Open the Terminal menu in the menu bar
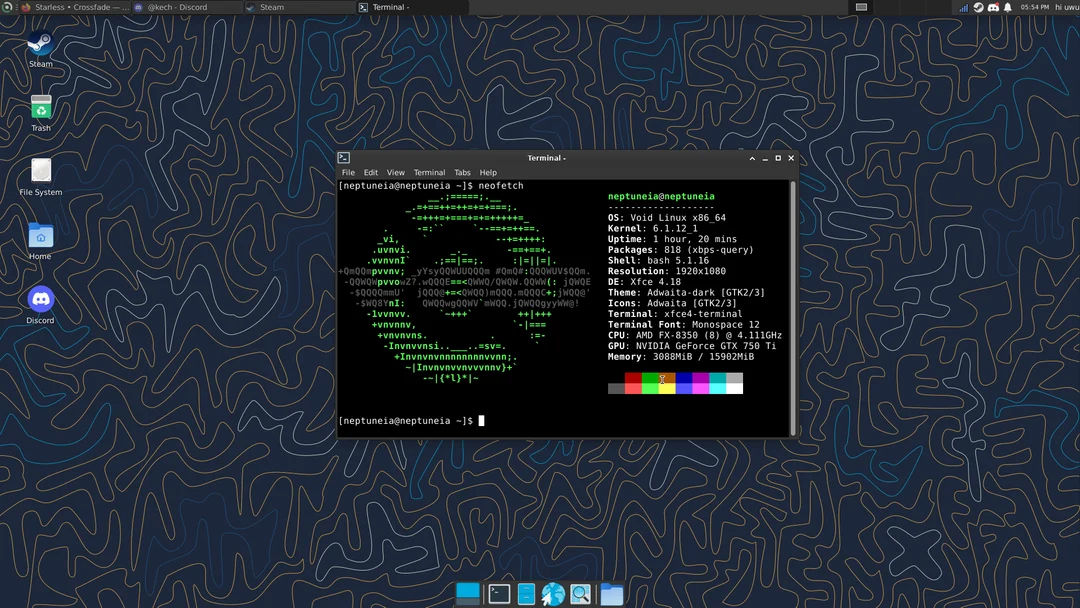Viewport: 1080px width, 608px height. (429, 172)
